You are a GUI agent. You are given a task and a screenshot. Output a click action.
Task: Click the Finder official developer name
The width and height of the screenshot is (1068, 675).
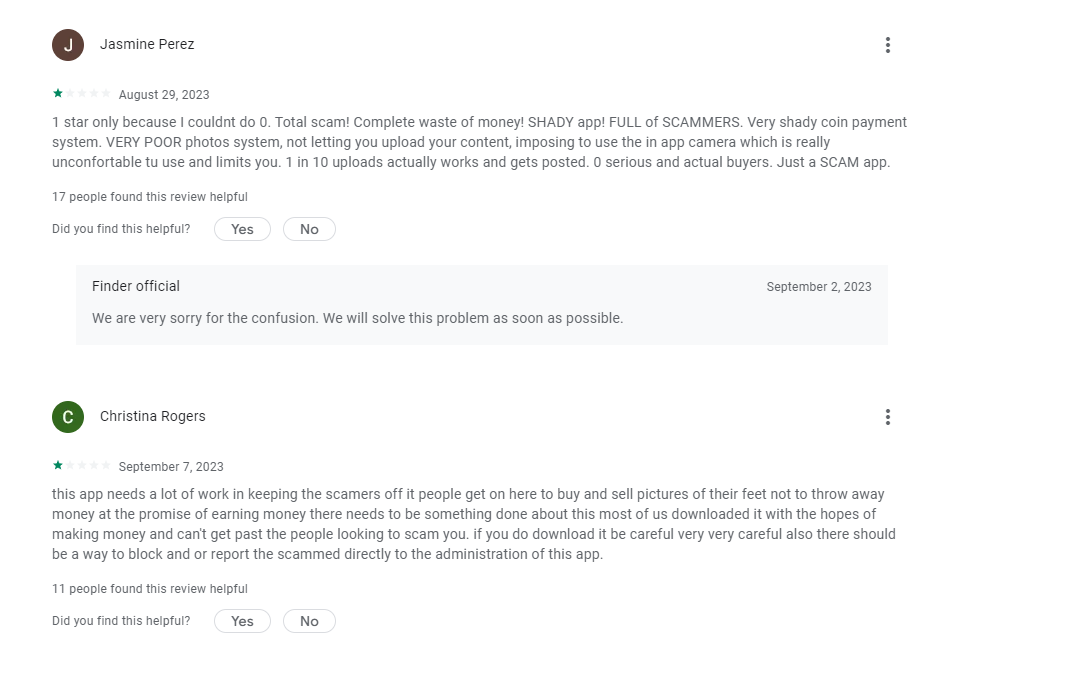(x=136, y=286)
